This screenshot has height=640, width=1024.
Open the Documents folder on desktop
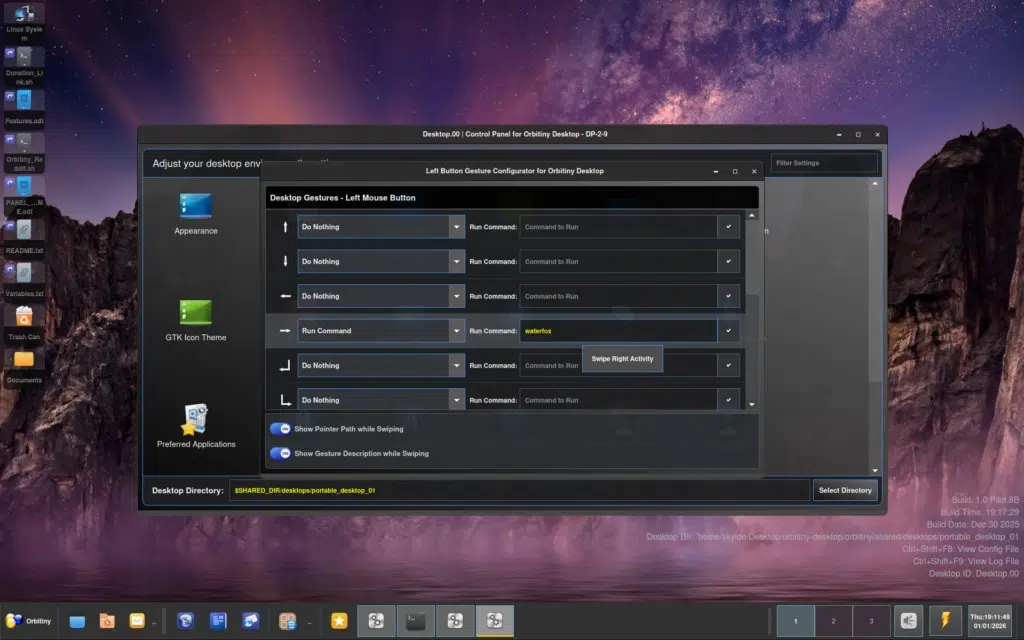pos(24,360)
